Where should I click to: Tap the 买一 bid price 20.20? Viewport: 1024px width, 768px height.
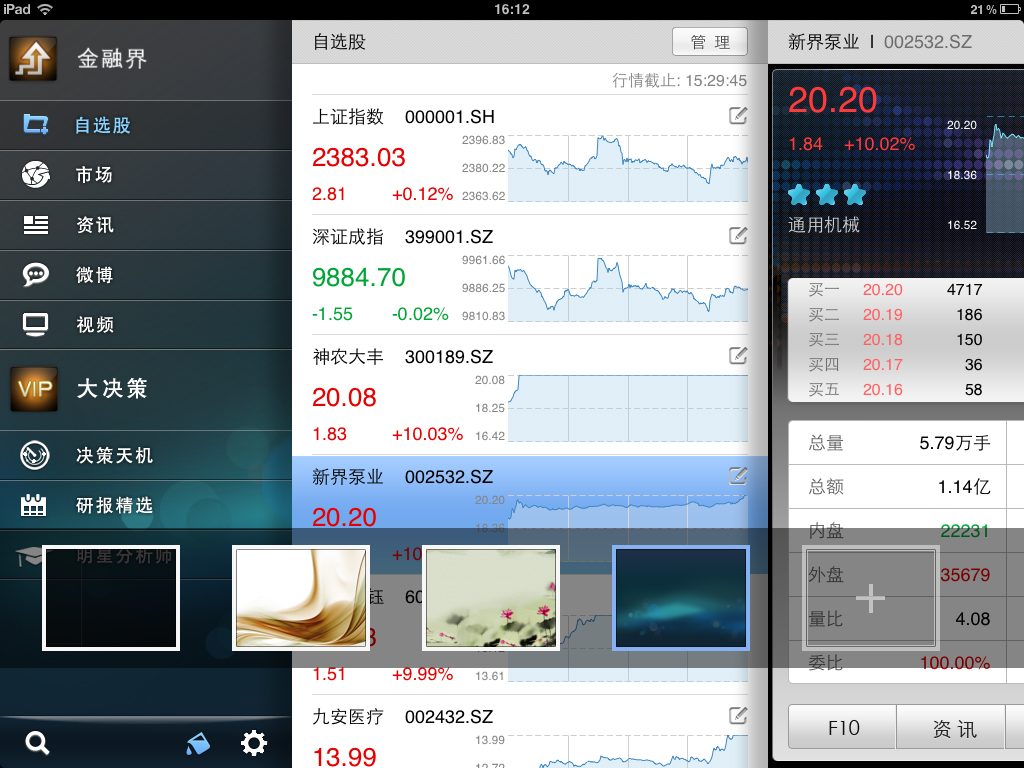[x=882, y=290]
